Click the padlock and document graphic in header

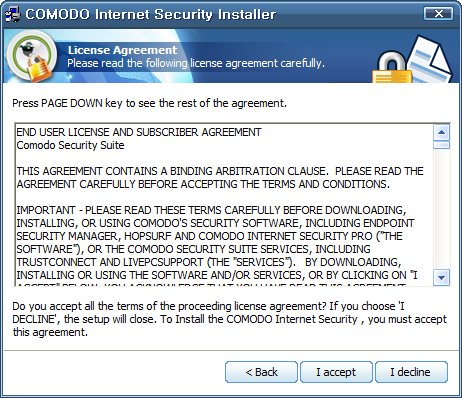412,60
